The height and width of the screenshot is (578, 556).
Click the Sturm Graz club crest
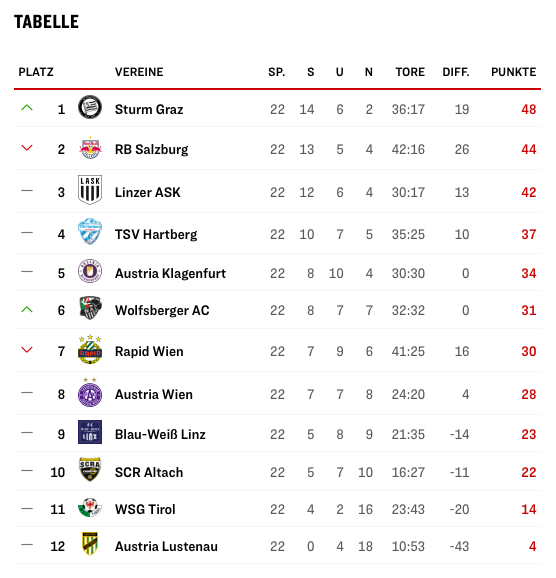tap(90, 107)
